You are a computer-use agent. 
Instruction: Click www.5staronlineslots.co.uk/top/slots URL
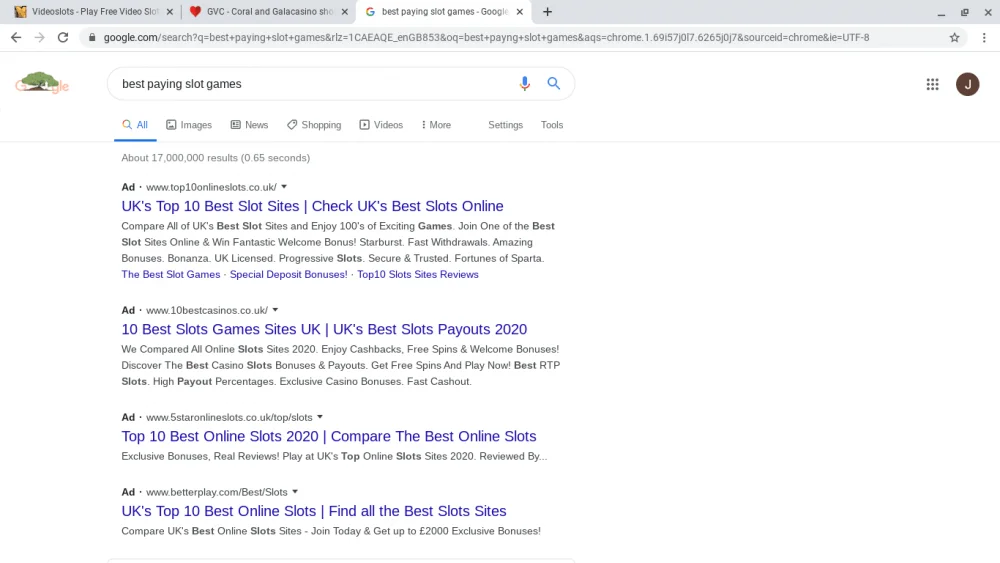click(x=229, y=417)
